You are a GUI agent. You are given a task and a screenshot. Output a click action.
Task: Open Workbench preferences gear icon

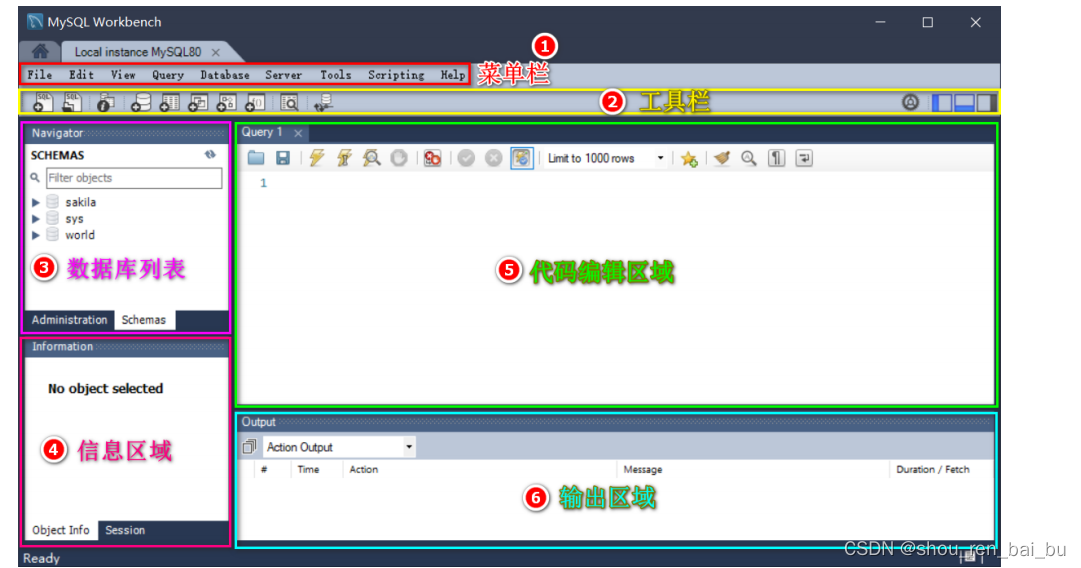(911, 103)
